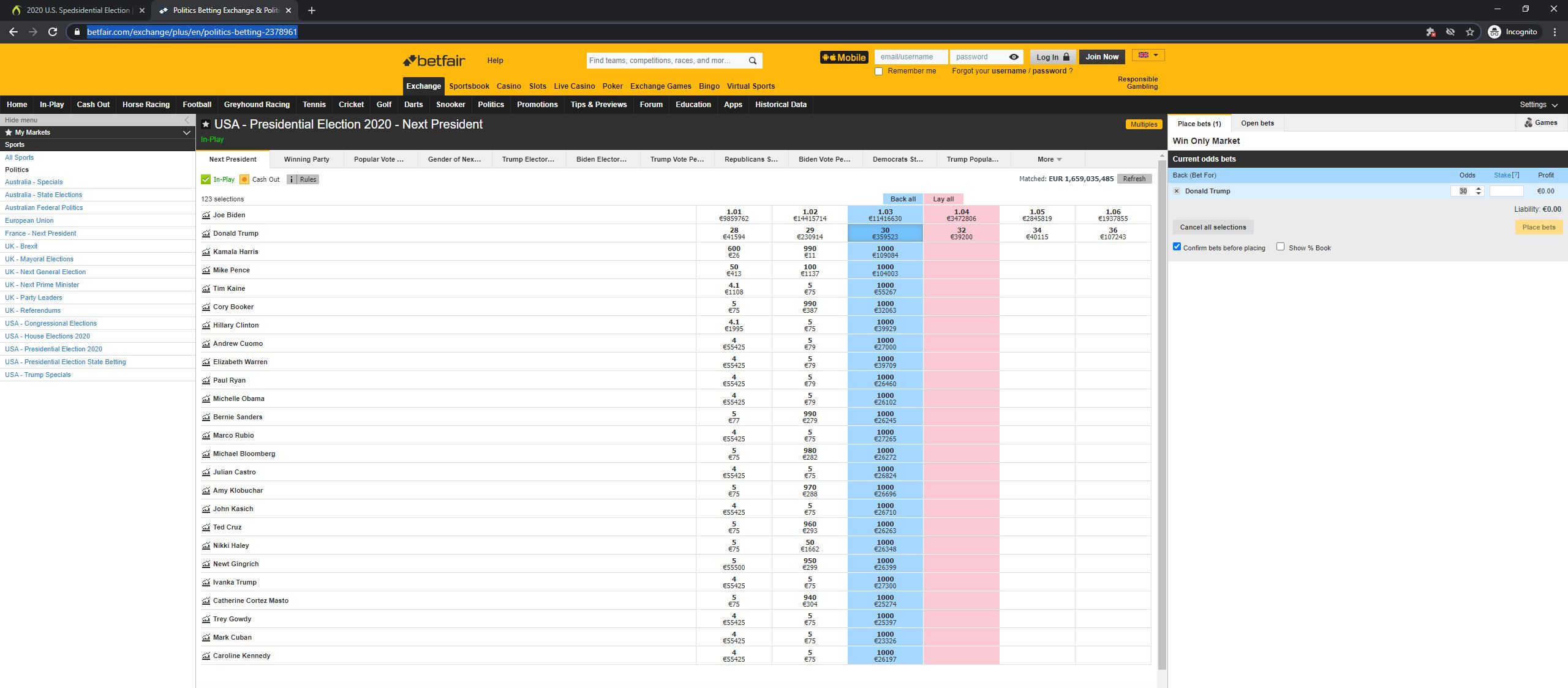Open the Open bets tab
1568x688 pixels.
[x=1257, y=123]
